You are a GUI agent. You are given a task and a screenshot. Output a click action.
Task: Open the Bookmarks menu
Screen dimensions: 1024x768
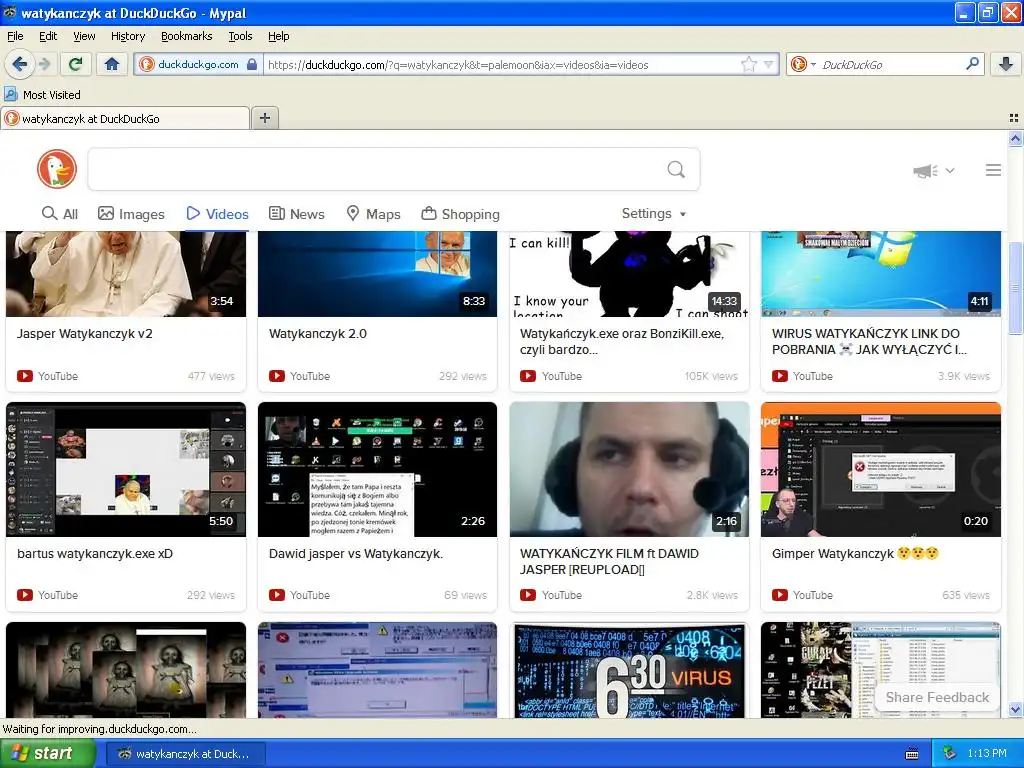[x=187, y=36]
